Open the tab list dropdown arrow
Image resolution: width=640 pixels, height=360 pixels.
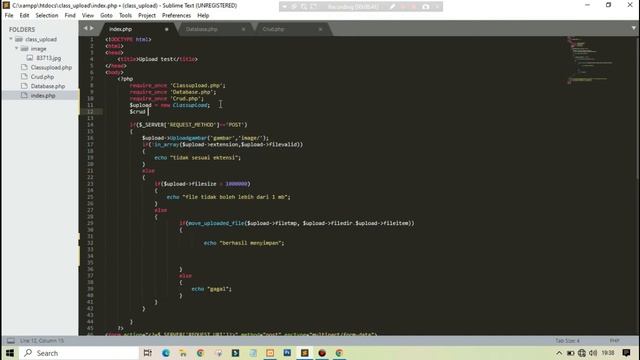(633, 28)
